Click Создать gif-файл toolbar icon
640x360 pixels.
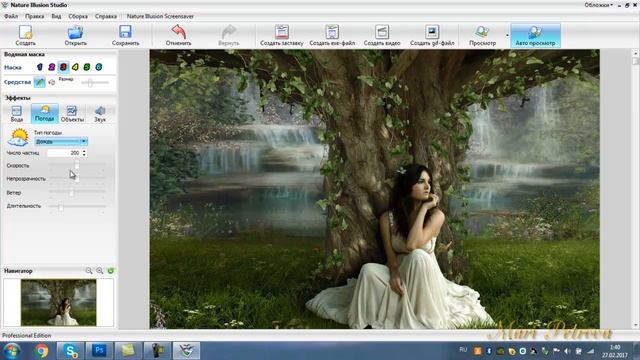(x=432, y=35)
